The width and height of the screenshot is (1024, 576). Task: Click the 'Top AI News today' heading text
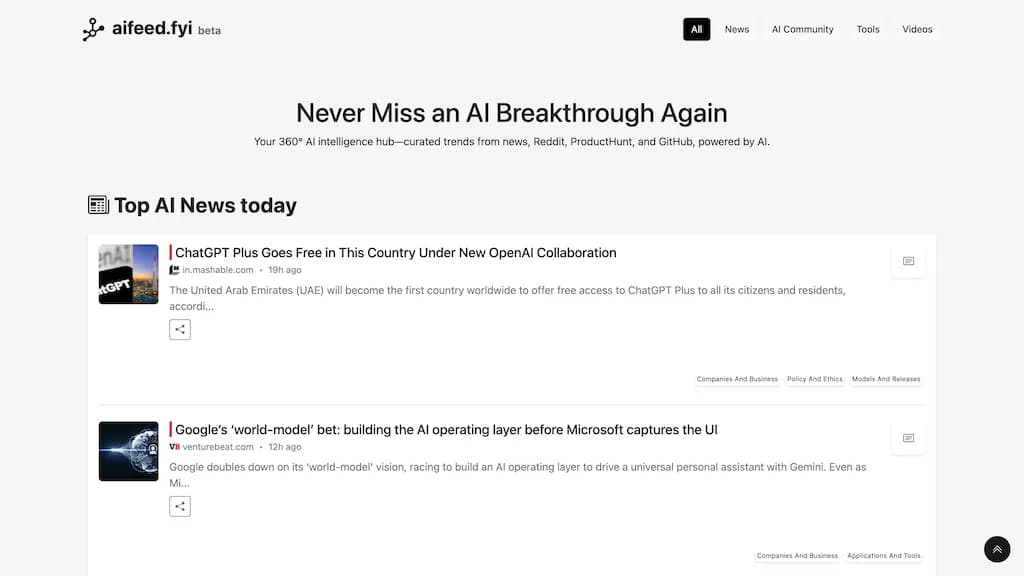[205, 205]
